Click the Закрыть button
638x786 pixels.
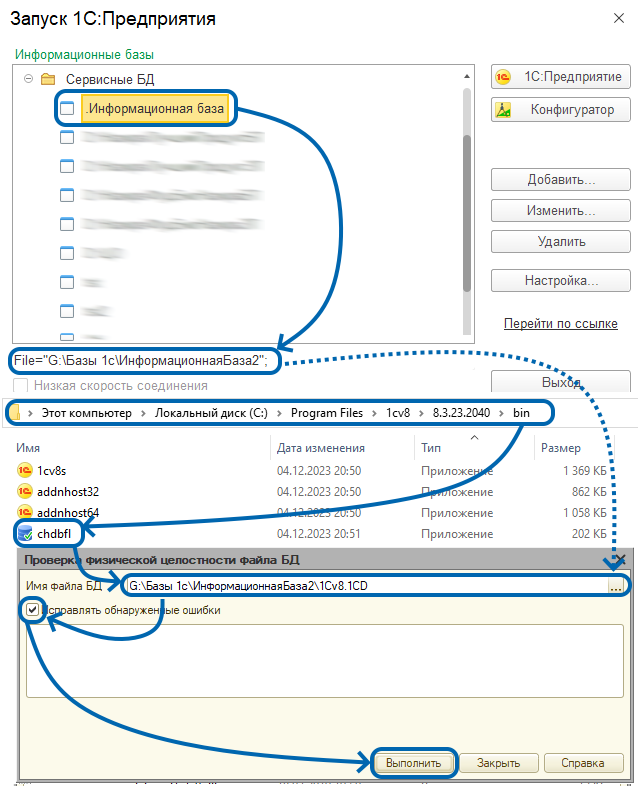pos(498,763)
